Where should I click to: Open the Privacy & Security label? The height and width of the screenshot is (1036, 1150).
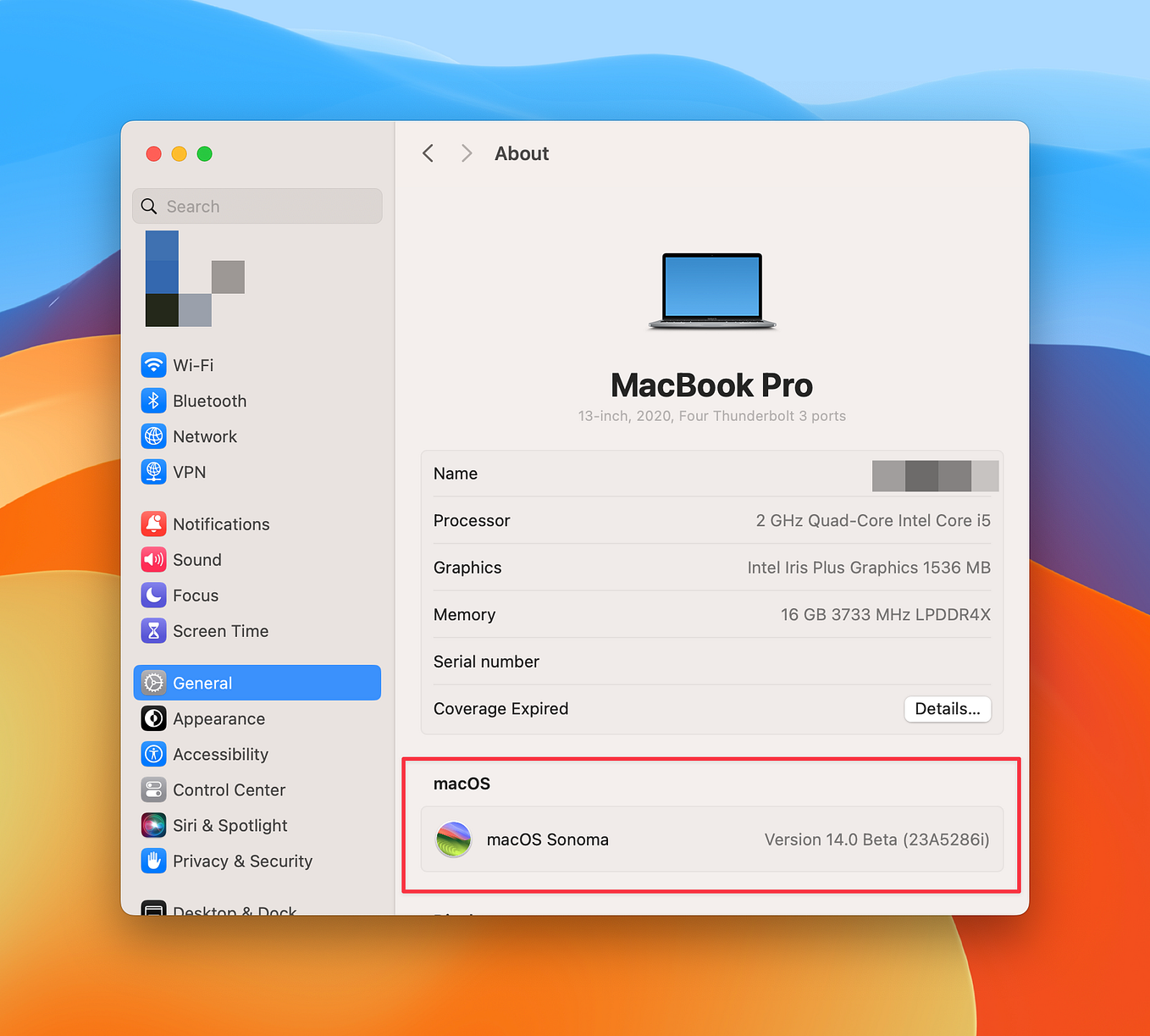(x=243, y=861)
